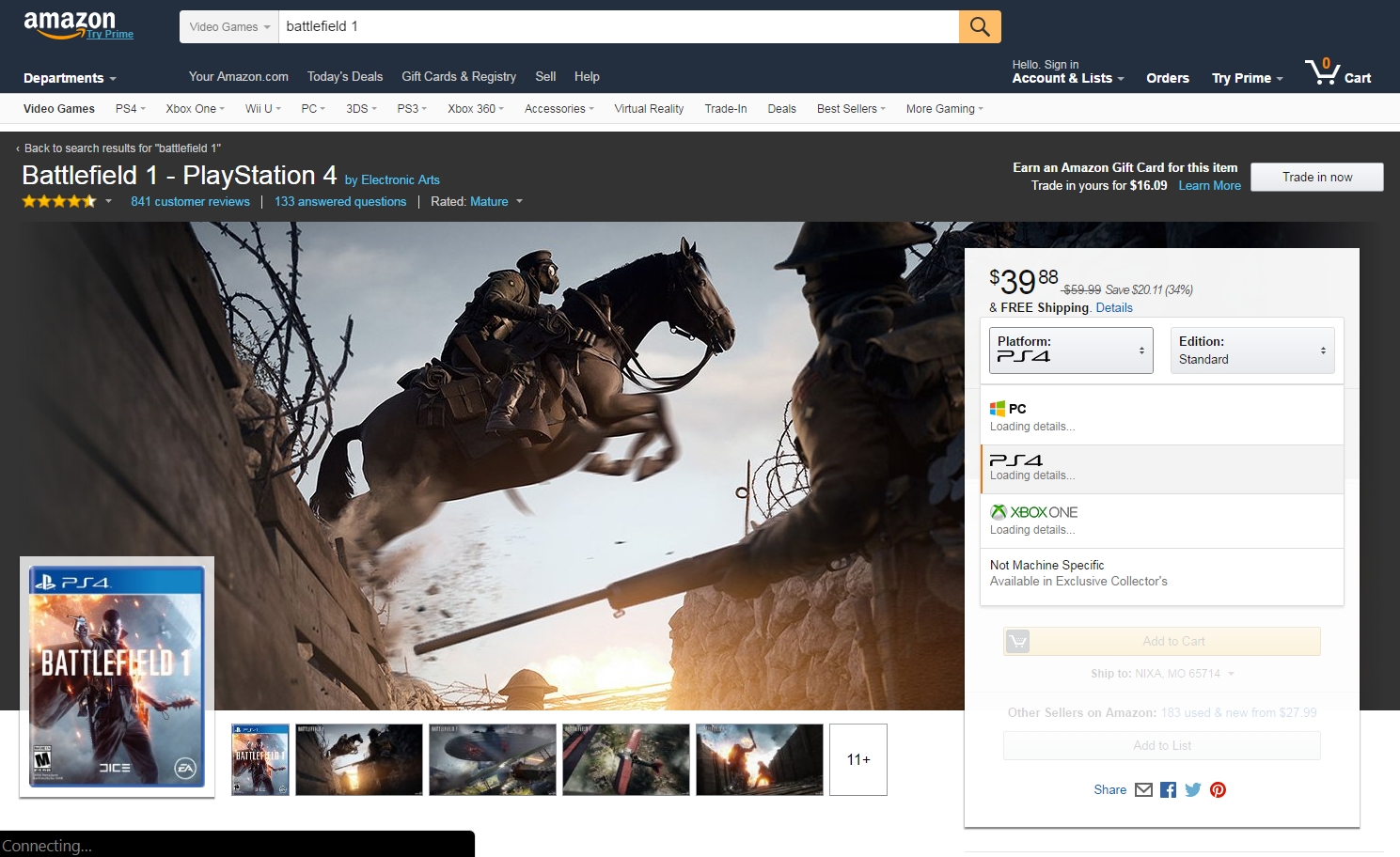This screenshot has width=1400, height=857.
Task: Open the Deals tab in subnav
Action: coord(781,109)
